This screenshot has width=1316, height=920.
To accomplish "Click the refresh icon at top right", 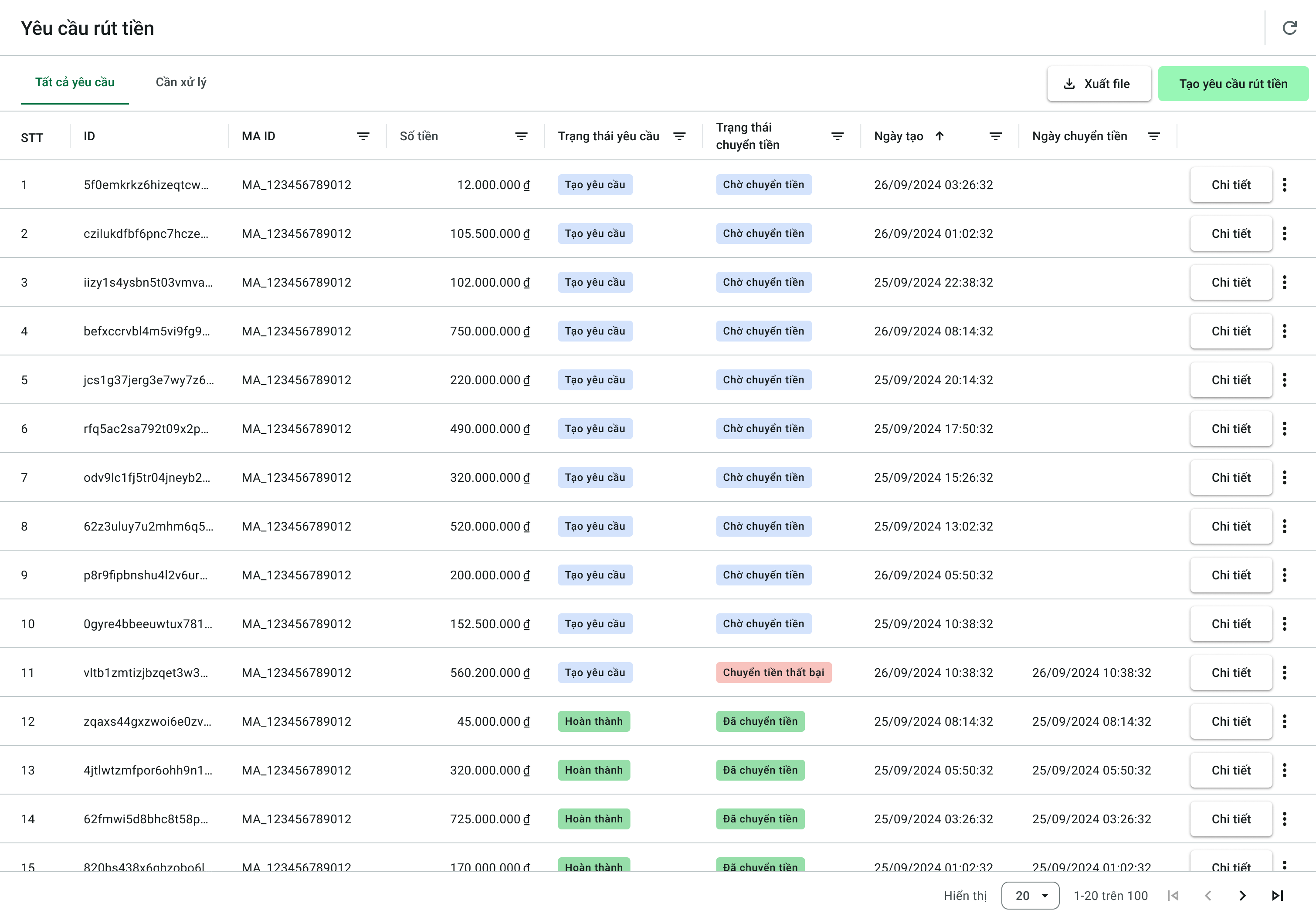I will 1289,27.
